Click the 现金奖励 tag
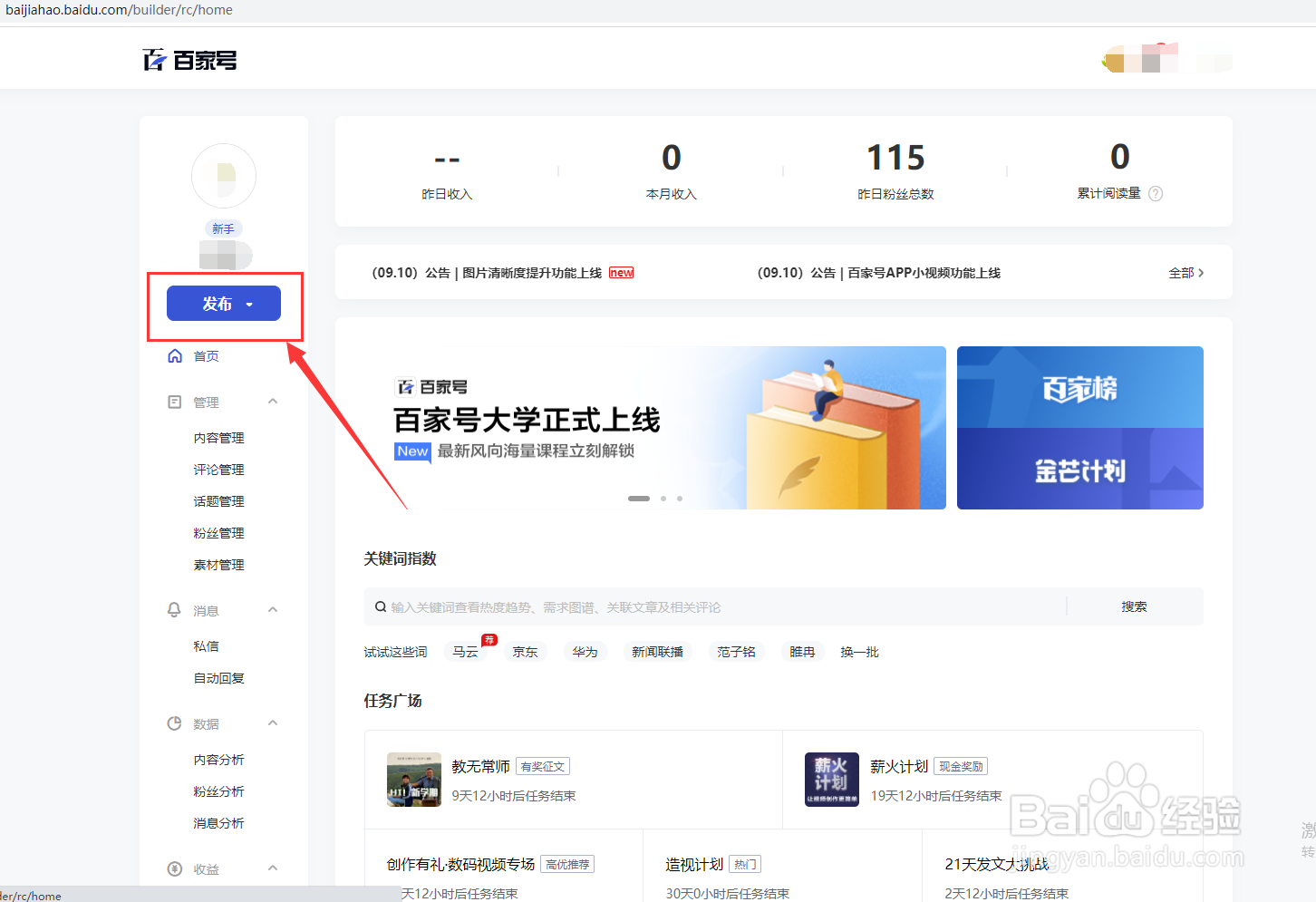The width and height of the screenshot is (1316, 902). tap(962, 767)
